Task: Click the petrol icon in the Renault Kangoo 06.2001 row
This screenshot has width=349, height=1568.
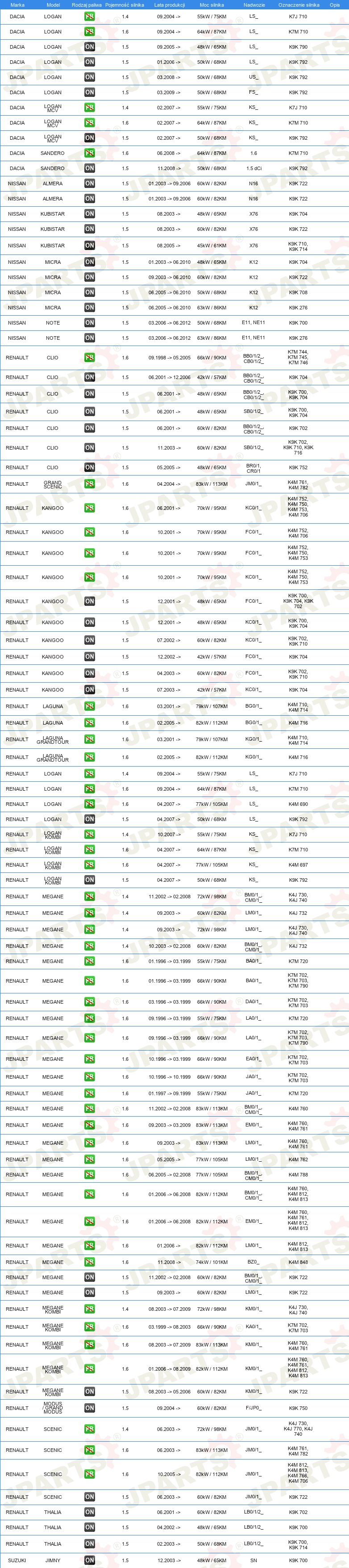Action: tap(89, 508)
